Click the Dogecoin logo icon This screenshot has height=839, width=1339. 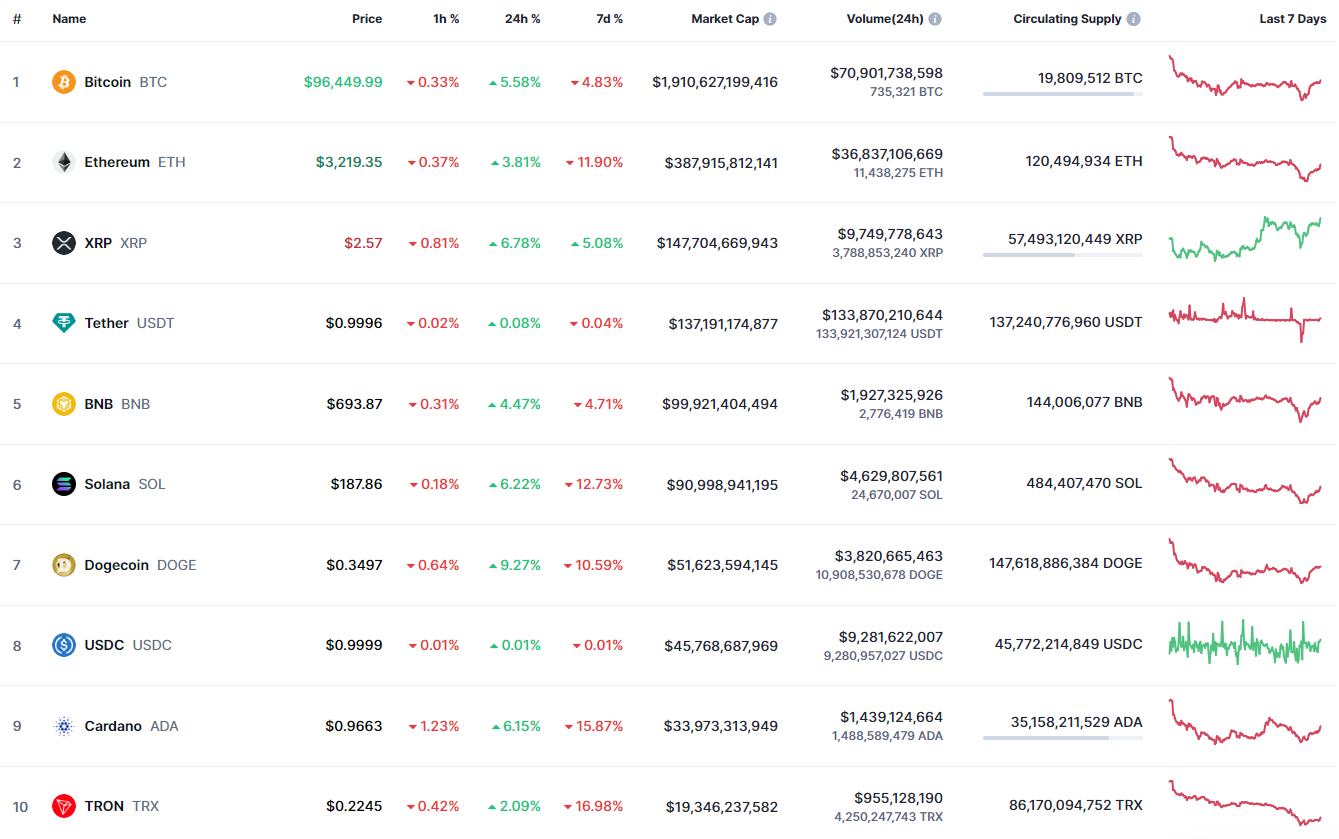[x=64, y=565]
